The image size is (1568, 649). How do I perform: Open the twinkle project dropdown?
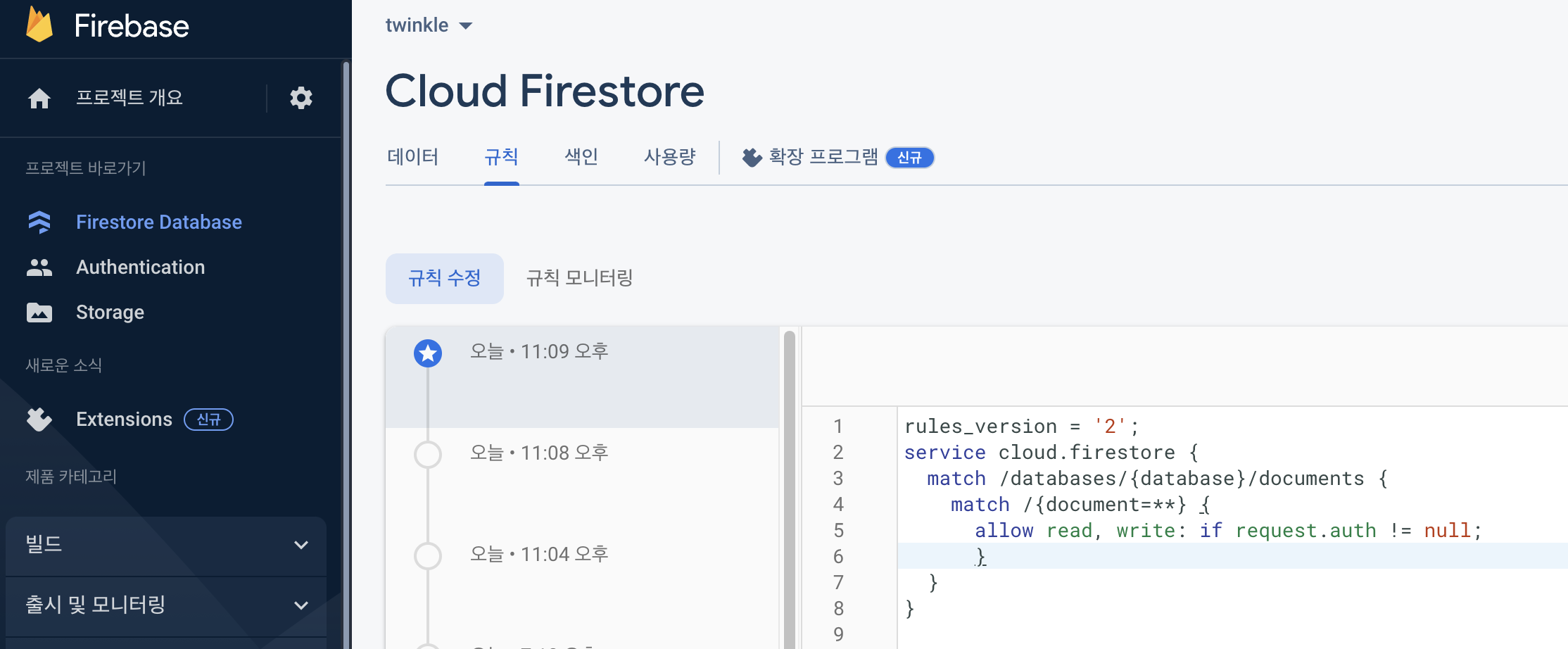429,25
